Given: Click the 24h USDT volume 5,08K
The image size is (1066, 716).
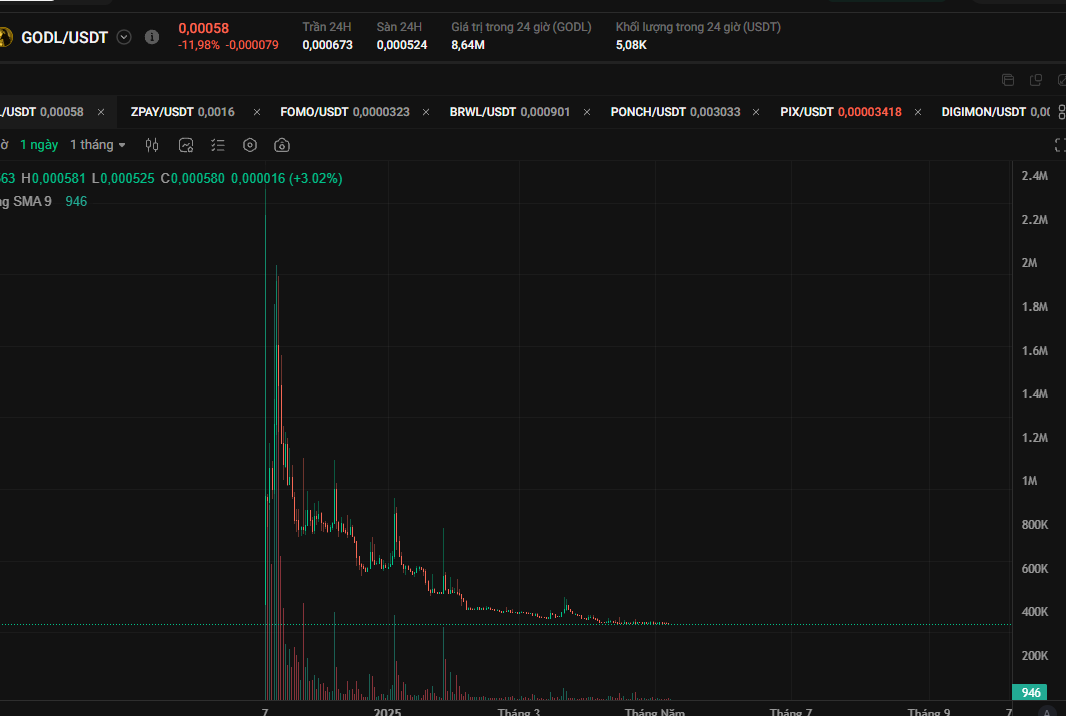Looking at the screenshot, I should (631, 45).
